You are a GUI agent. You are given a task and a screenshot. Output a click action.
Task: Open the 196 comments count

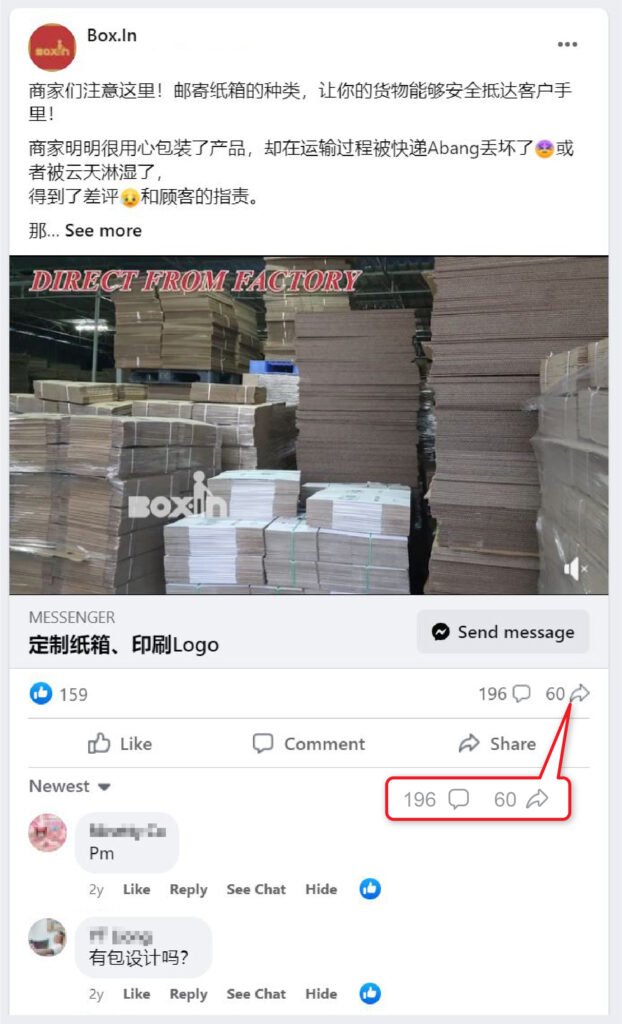504,694
